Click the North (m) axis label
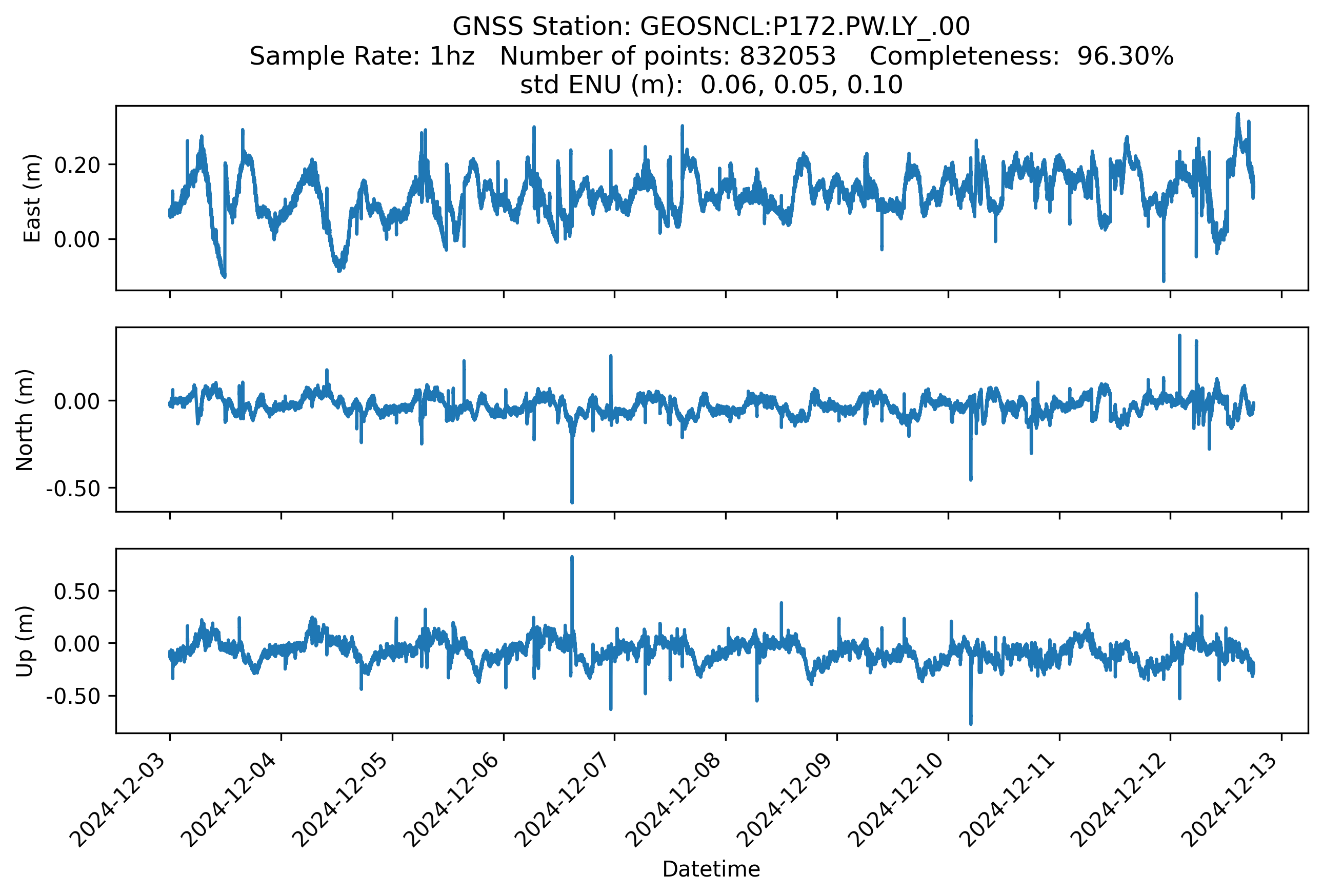 click(x=25, y=420)
